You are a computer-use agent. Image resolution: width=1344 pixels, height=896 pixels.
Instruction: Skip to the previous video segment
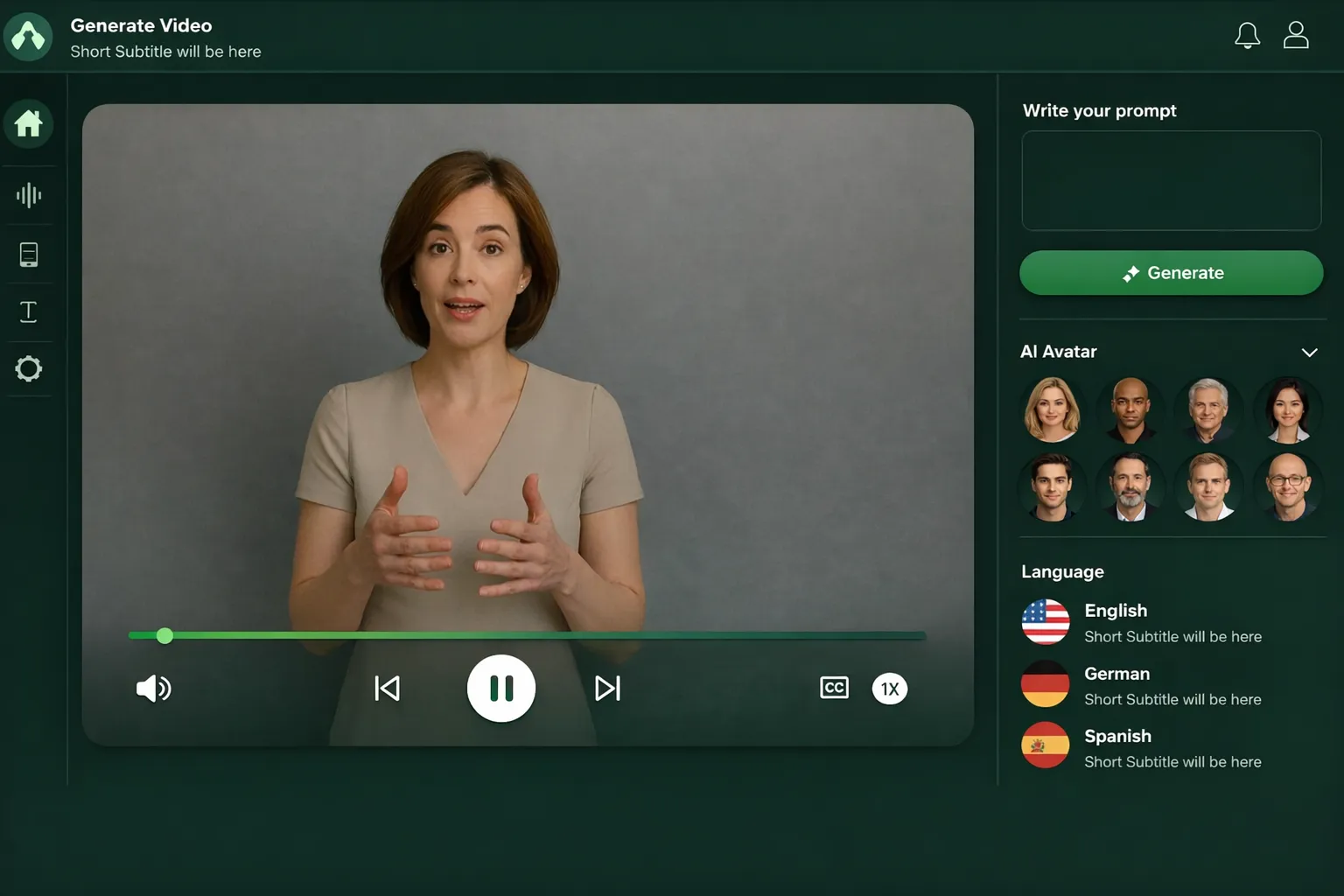tap(387, 689)
